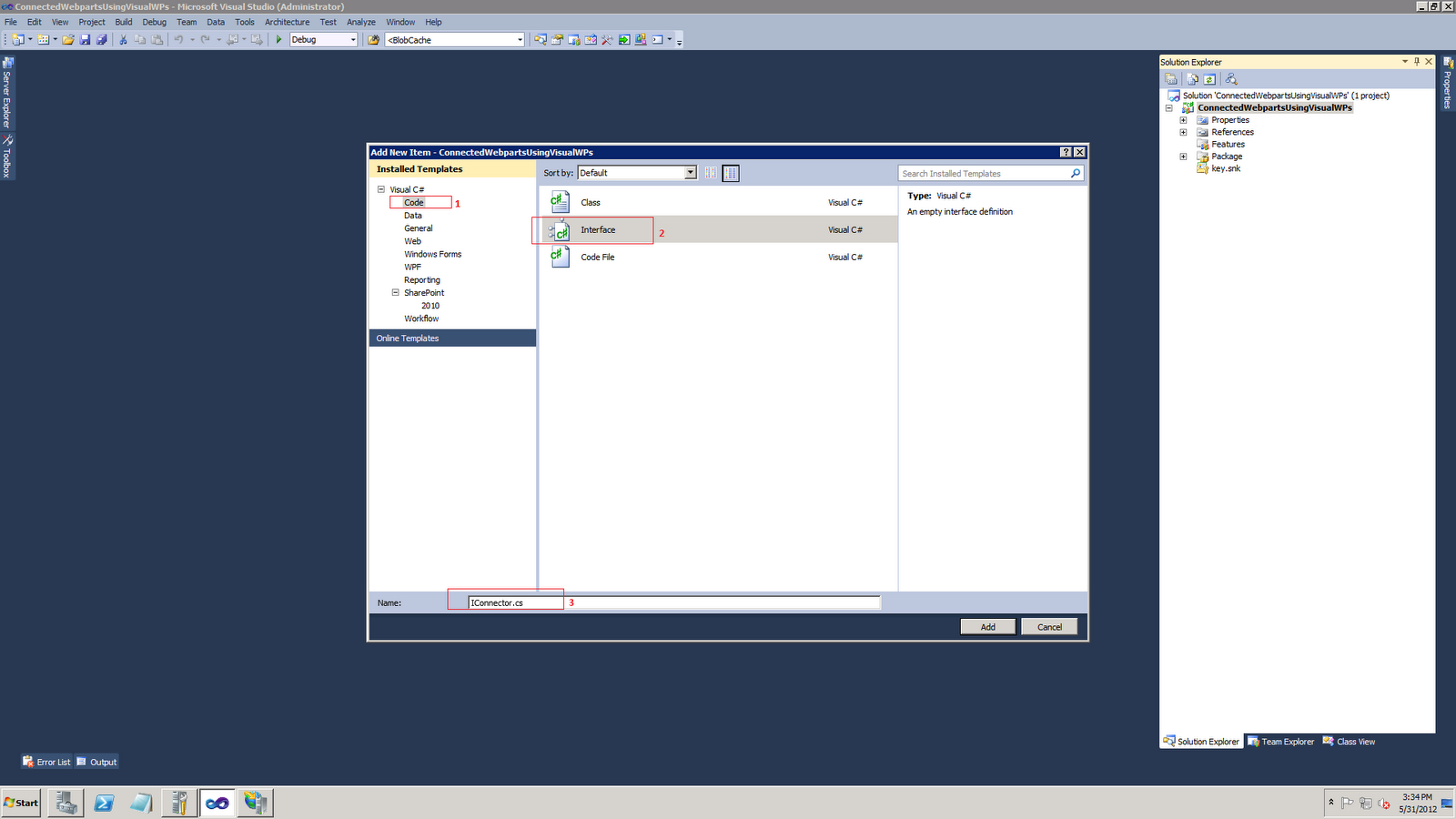
Task: Click the Add New Item toolbar icon
Action: (43, 40)
